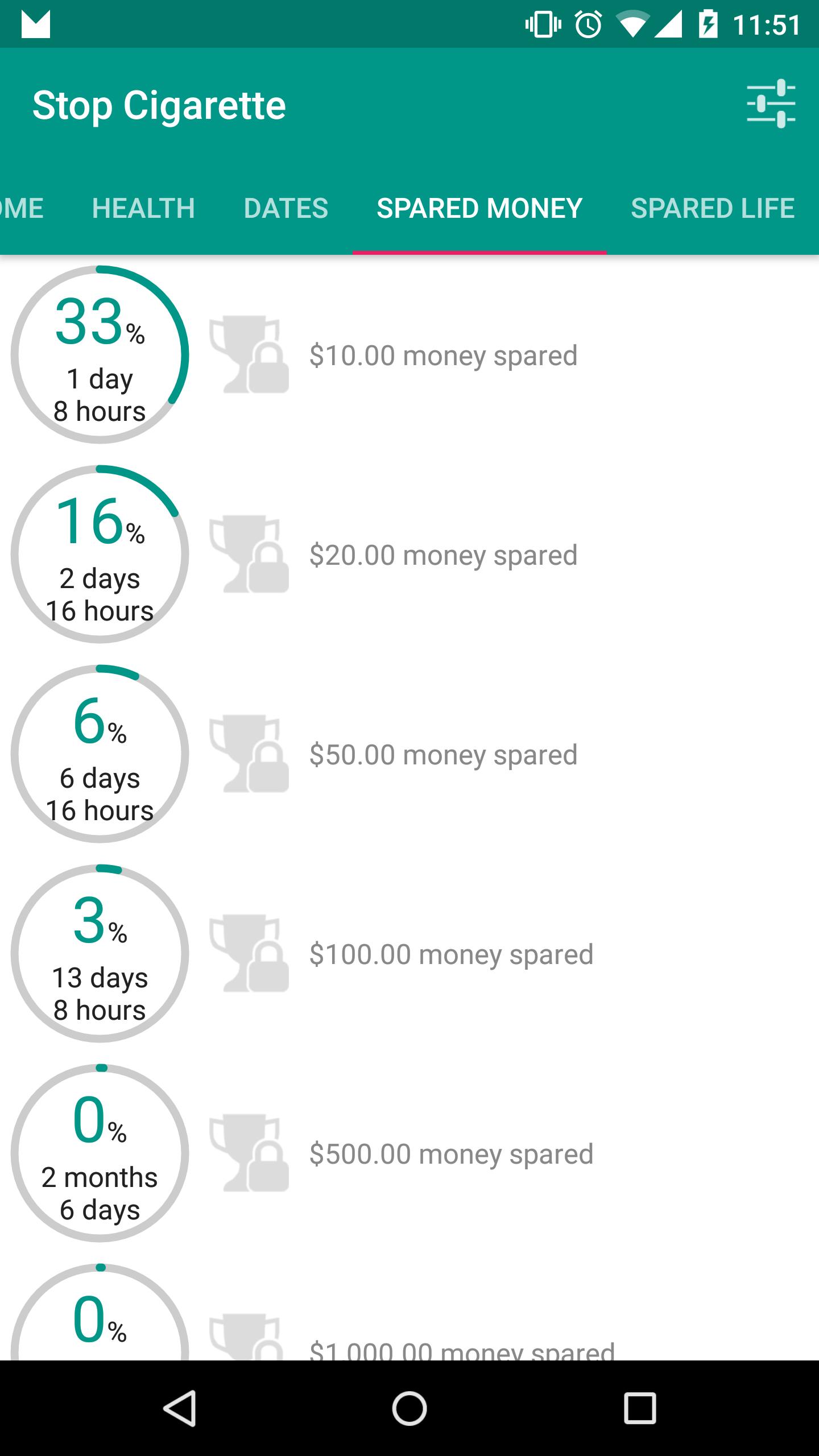
Task: Switch to the SPARED LIFE tab
Action: (712, 208)
